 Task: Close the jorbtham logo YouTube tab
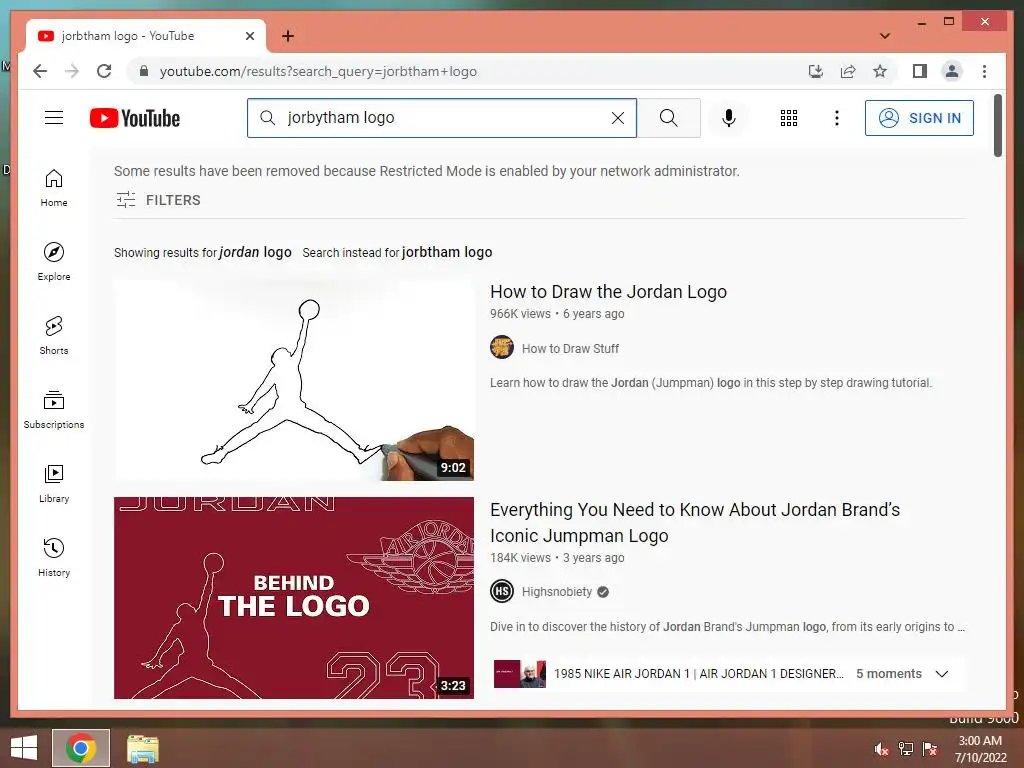(x=249, y=37)
